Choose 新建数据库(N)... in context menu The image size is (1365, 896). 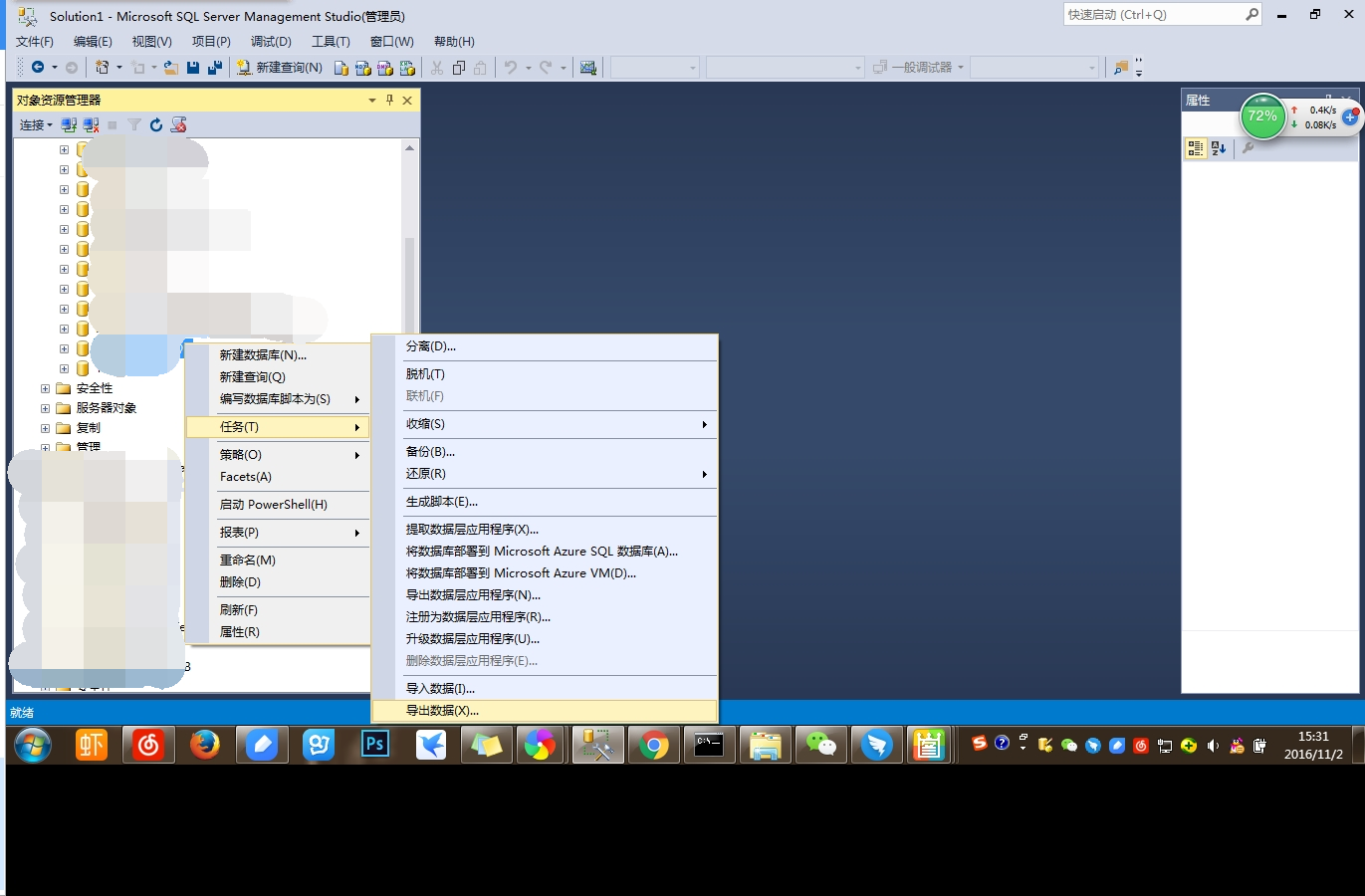pos(278,355)
